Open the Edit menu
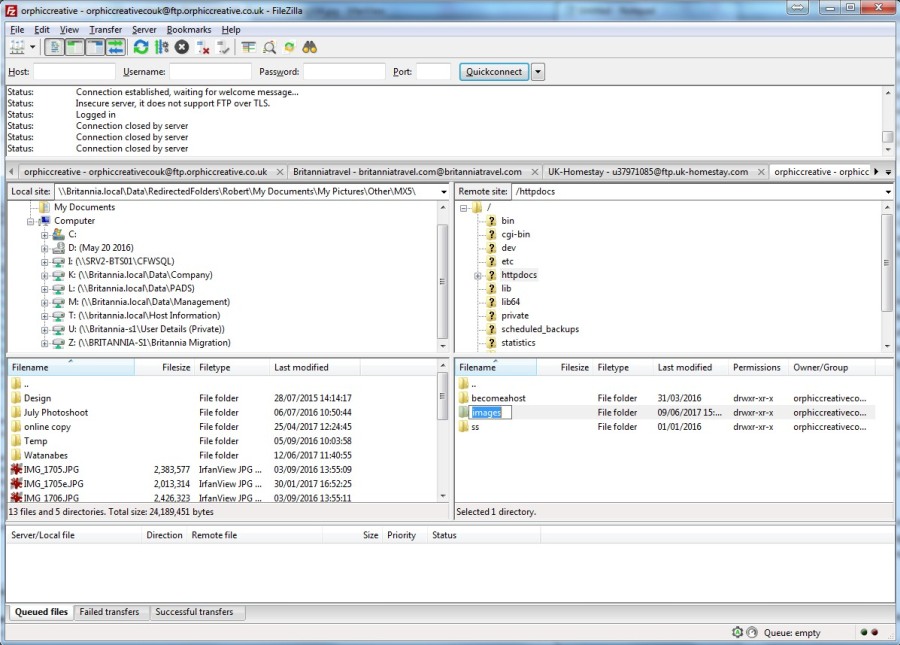Screen dimensions: 900x645 pos(42,30)
